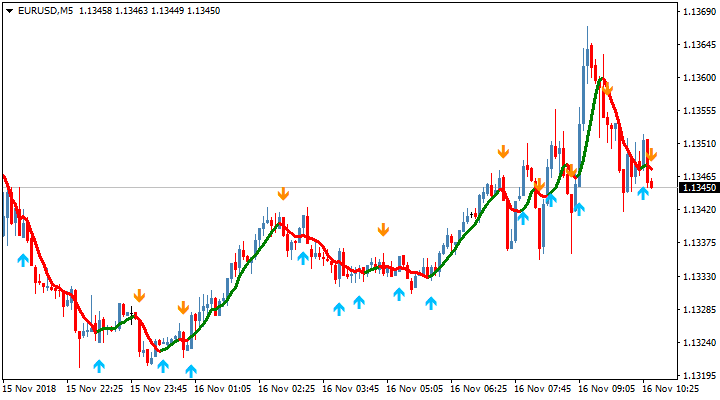Click the triangle dropdown beside EURUSD,M5
Viewport: 720px width, 400px height.
pyautogui.click(x=9, y=11)
